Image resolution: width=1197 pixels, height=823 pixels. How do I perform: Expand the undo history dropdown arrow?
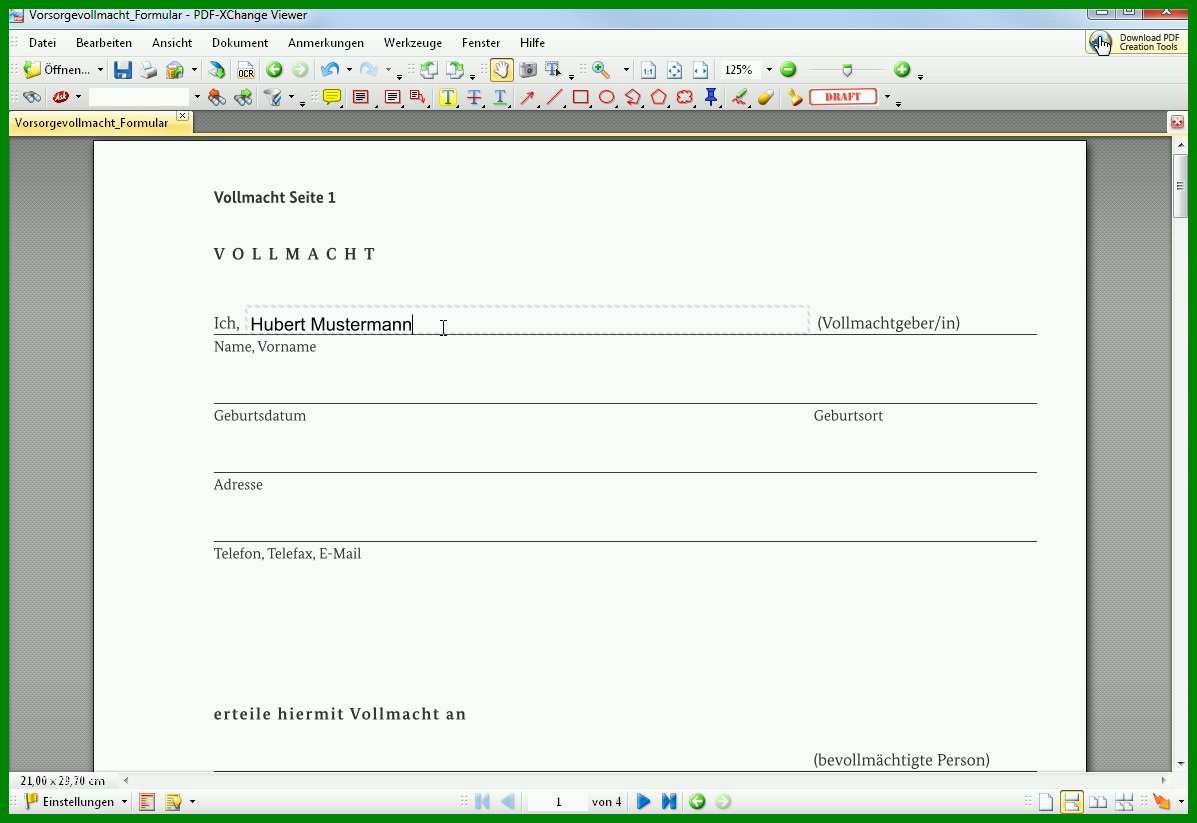[x=349, y=70]
